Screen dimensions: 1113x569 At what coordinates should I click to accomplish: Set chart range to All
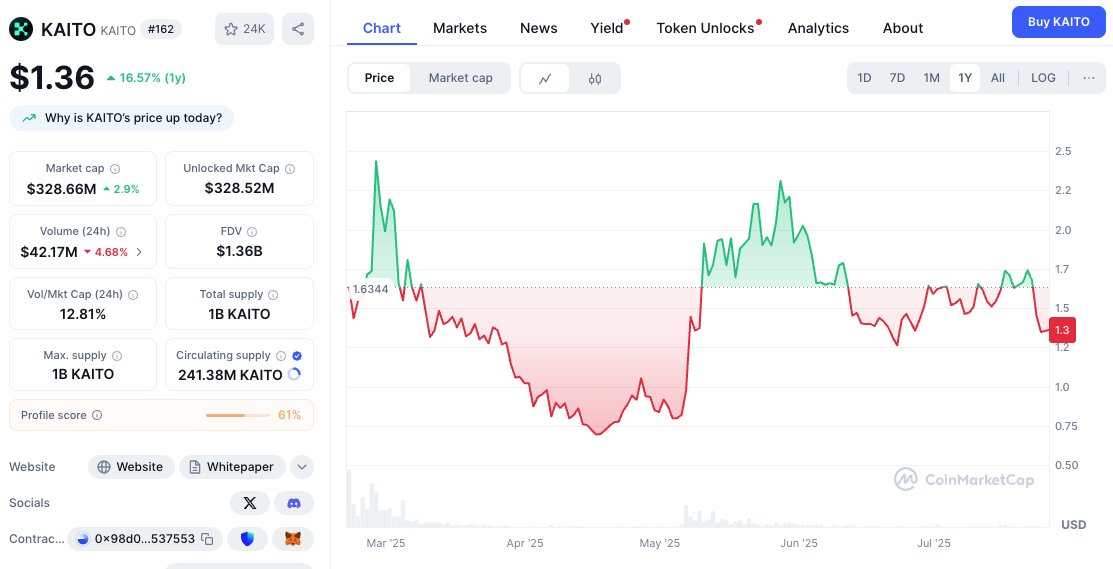tap(998, 78)
